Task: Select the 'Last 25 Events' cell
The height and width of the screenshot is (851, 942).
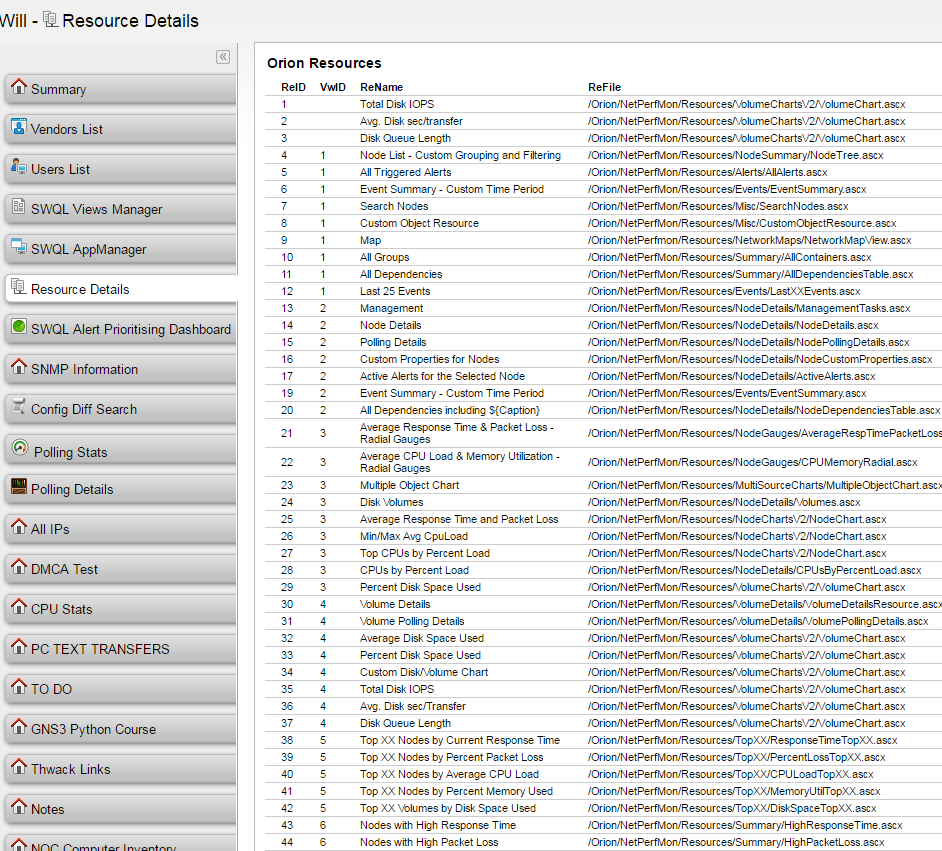Action: (x=395, y=291)
